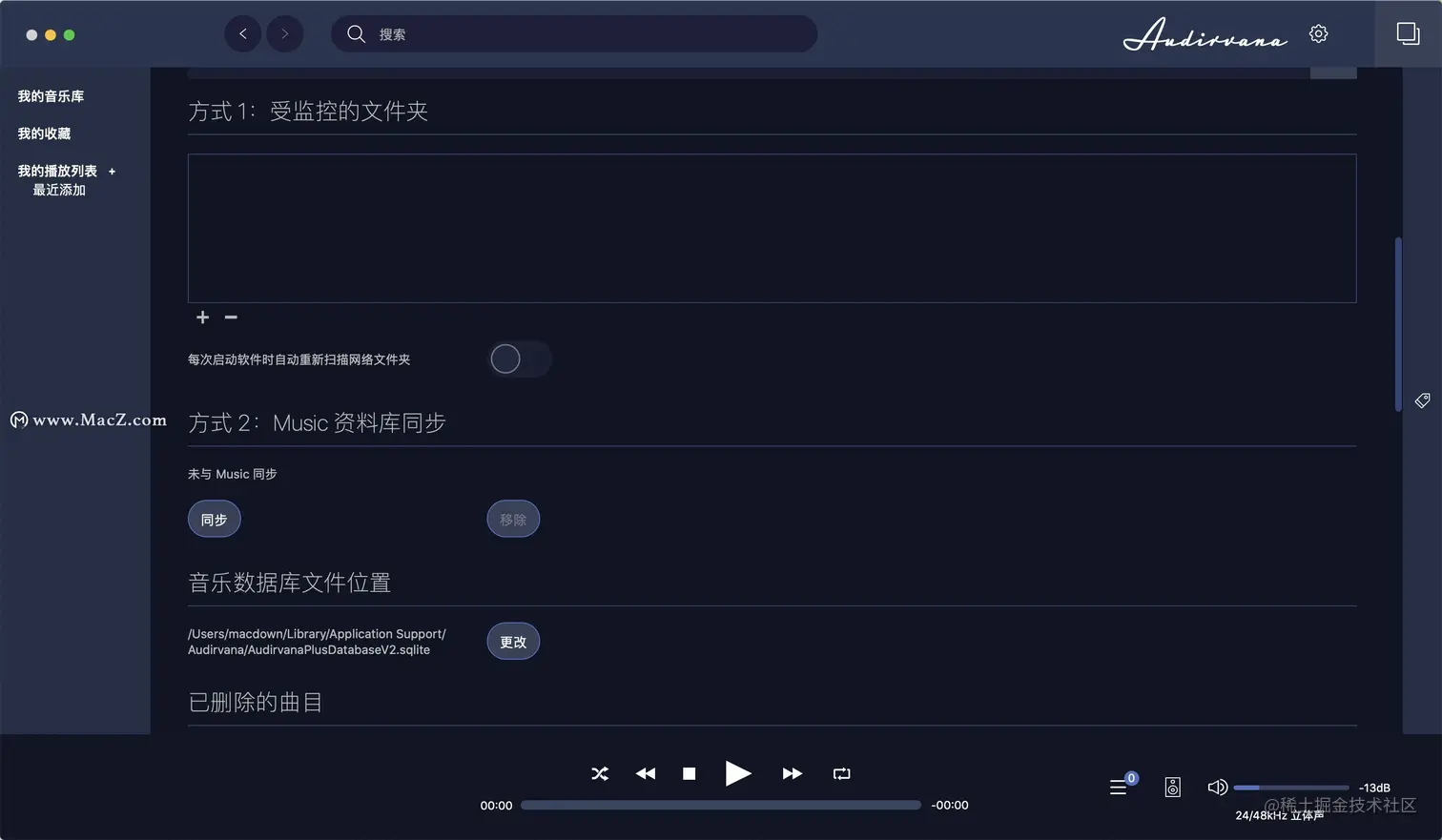Image resolution: width=1442 pixels, height=840 pixels.
Task: Click the auto-rescan network folders label
Action: tap(299, 359)
